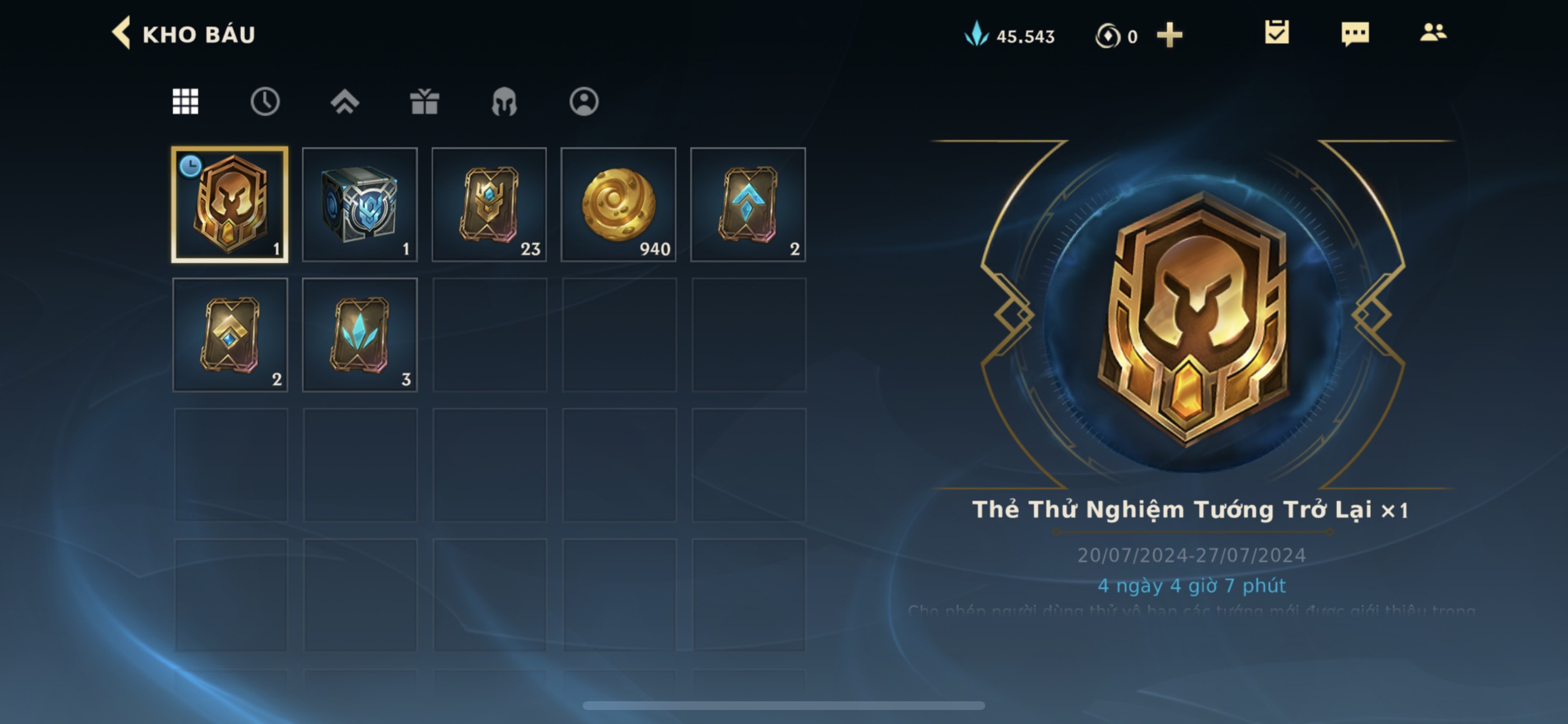Select the blue chest cube item
Viewport: 1568px width, 724px height.
click(360, 205)
